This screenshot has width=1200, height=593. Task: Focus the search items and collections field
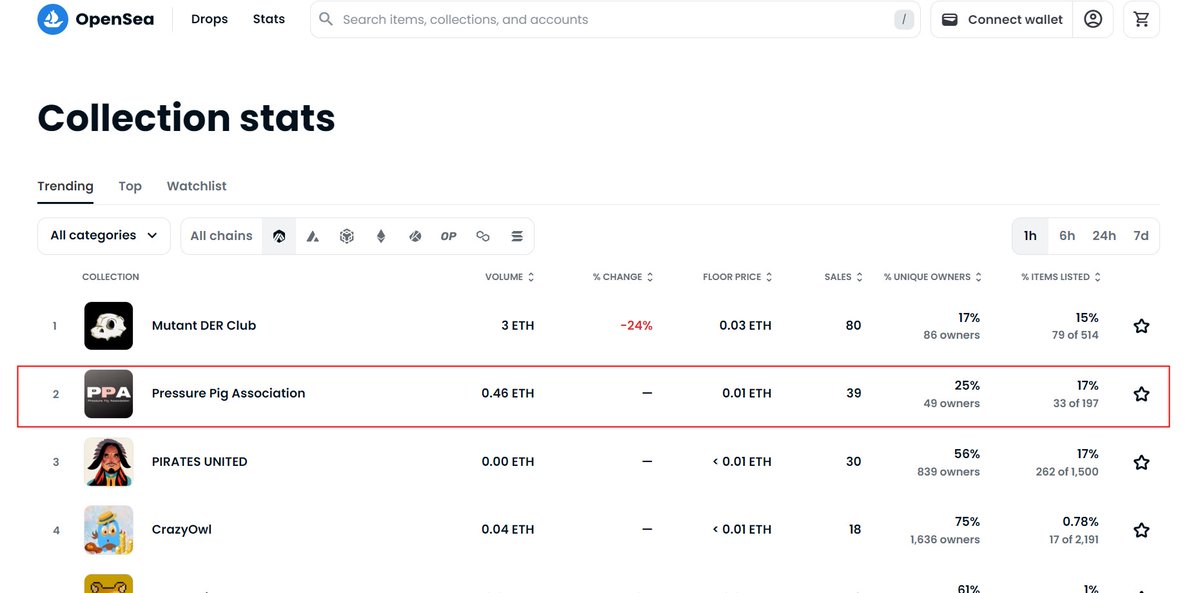pyautogui.click(x=615, y=19)
